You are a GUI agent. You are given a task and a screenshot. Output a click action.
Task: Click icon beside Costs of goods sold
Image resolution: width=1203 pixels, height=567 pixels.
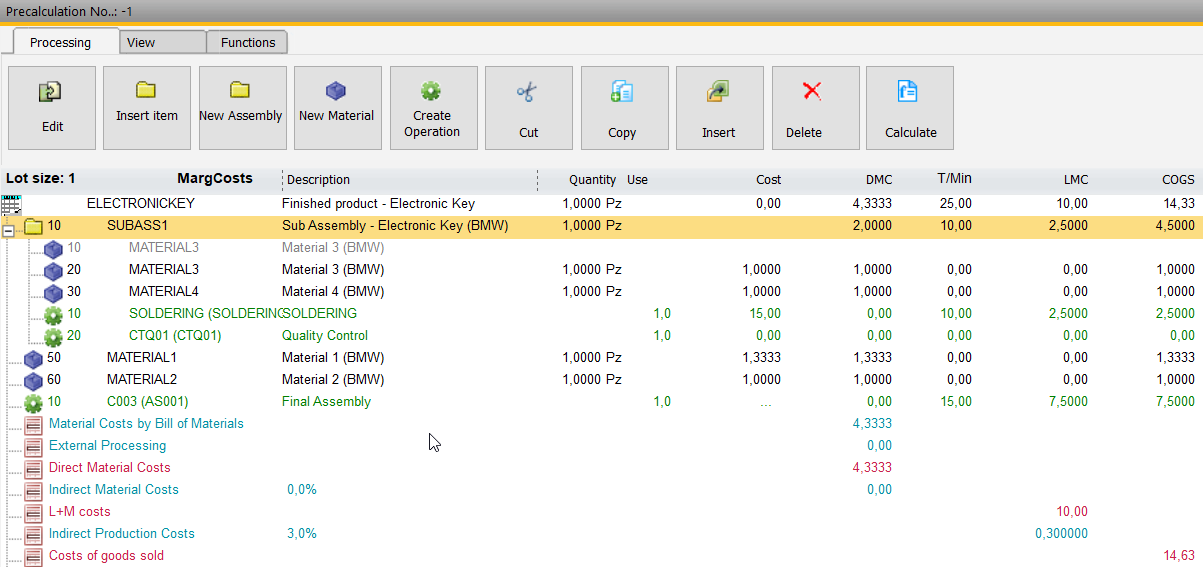pos(33,557)
